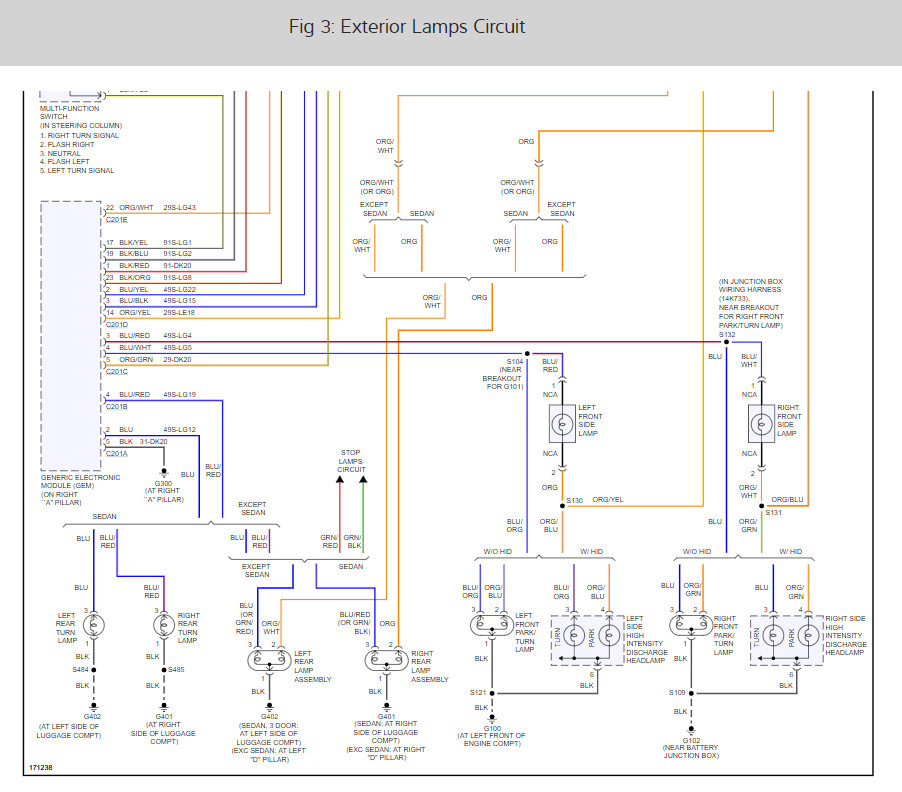
Task: Click the circuit code '49S-LG19'
Action: 179,395
